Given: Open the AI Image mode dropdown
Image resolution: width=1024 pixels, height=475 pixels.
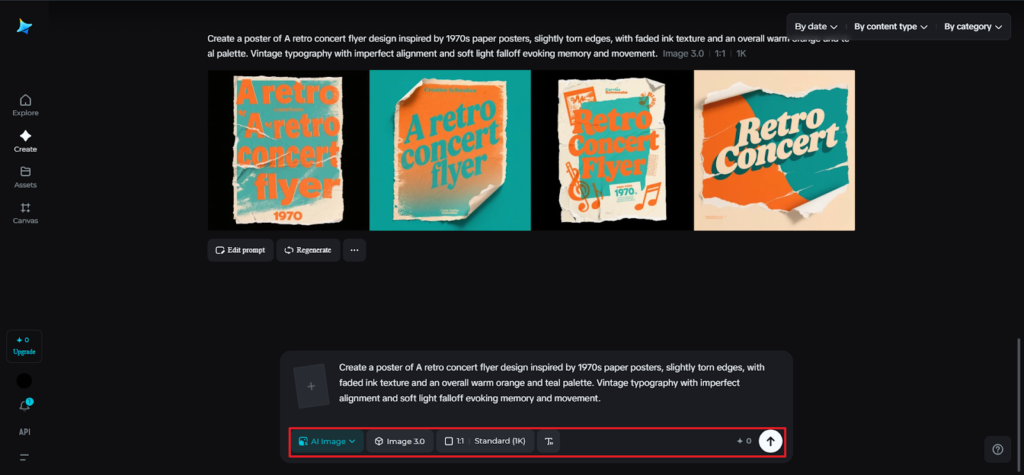Looking at the screenshot, I should 327,441.
